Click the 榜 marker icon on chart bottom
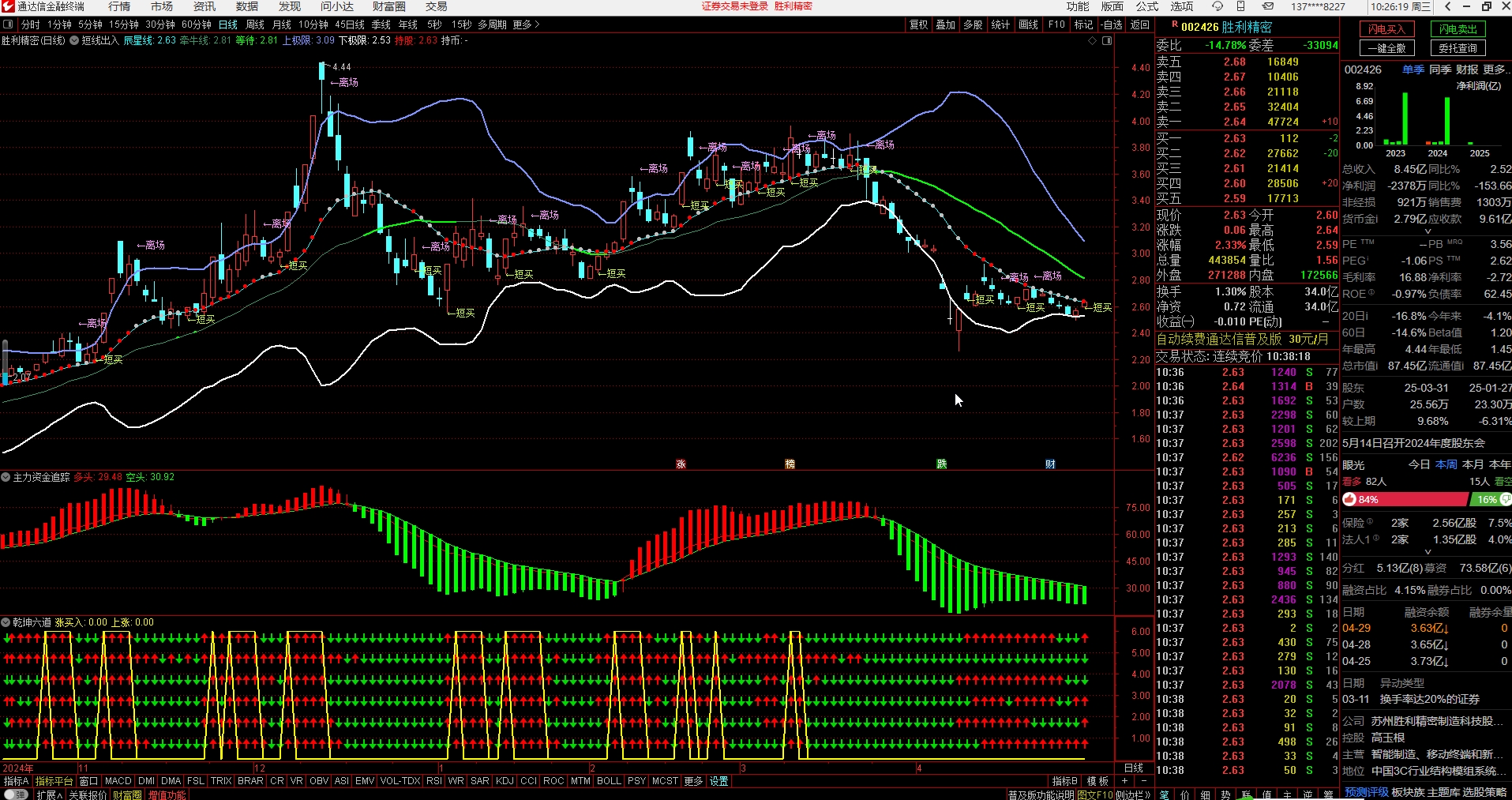1512x800 pixels. (790, 464)
